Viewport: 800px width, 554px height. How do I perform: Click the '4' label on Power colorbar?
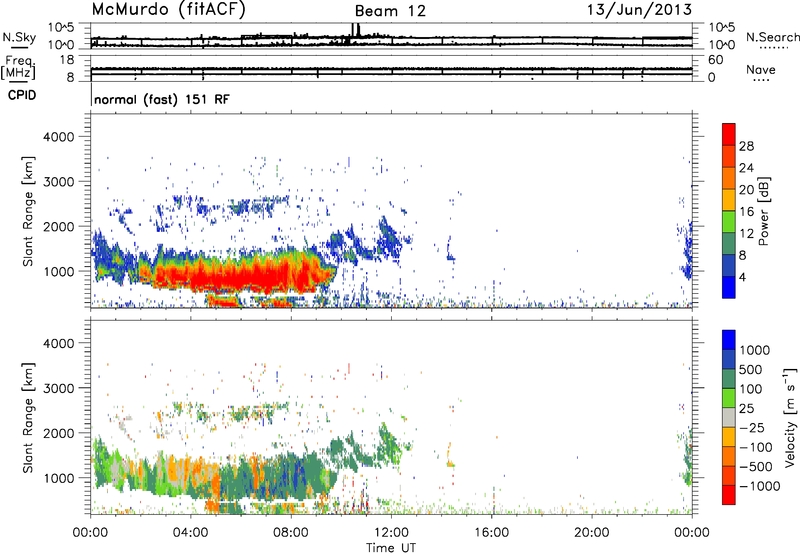tap(742, 277)
